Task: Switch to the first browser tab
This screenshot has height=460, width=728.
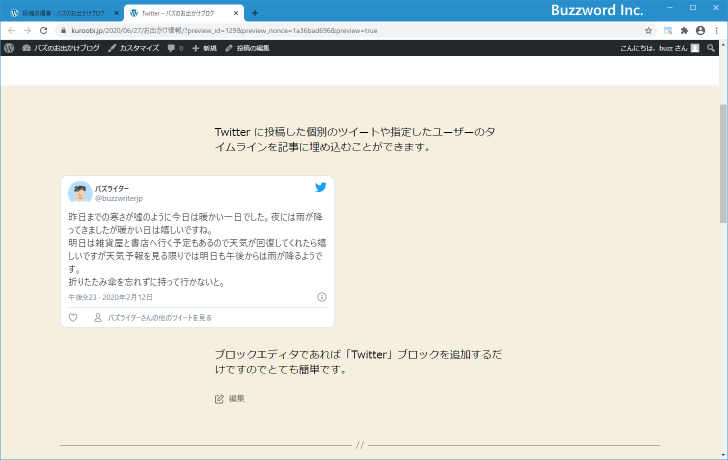Action: (58, 13)
